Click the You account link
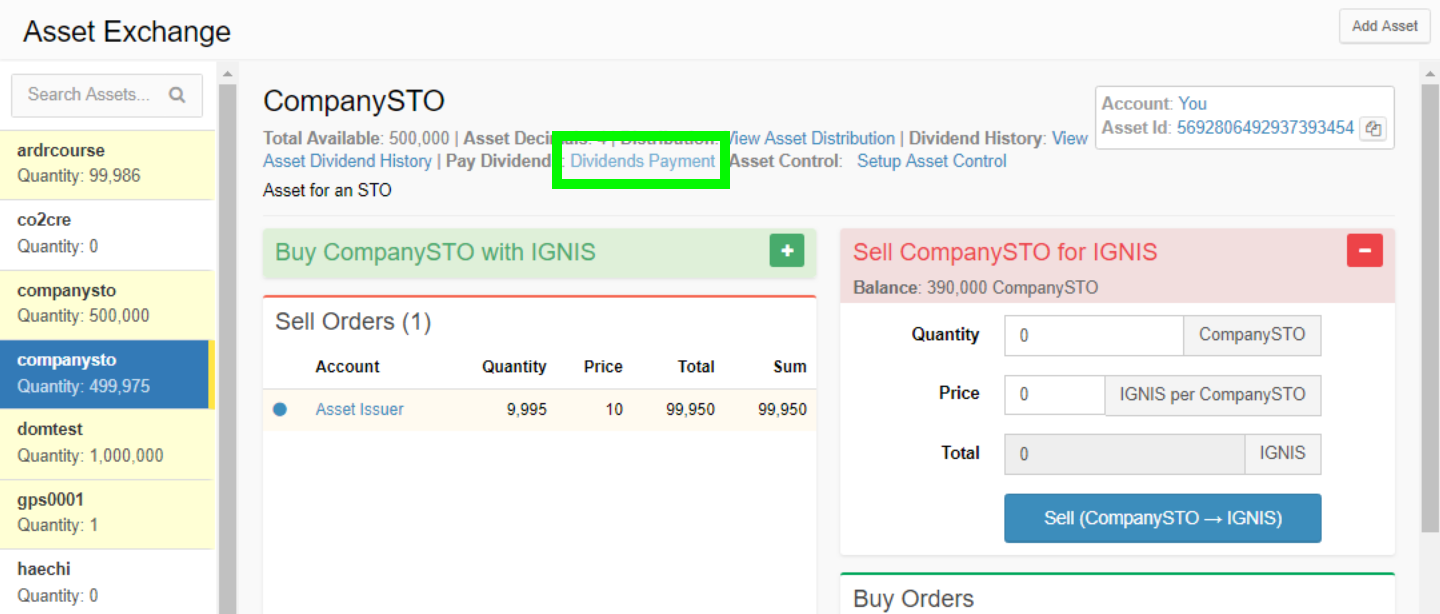This screenshot has height=614, width=1440. coord(1192,104)
